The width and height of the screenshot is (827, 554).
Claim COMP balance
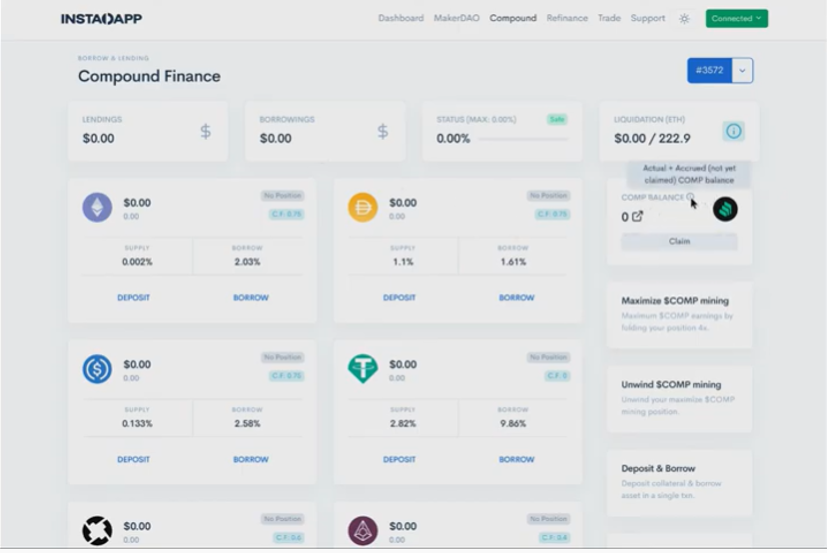[x=679, y=241]
